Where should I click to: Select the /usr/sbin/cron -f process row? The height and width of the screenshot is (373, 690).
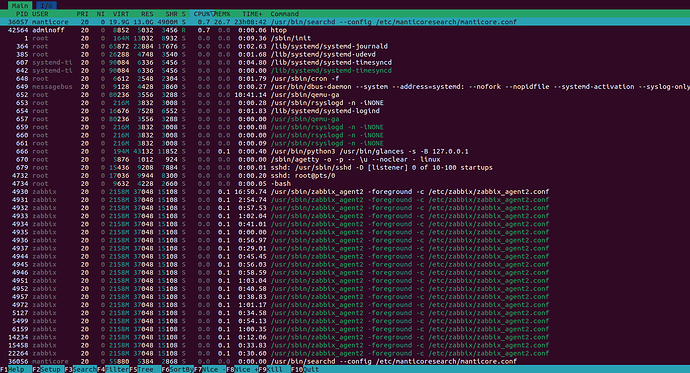tap(345, 79)
